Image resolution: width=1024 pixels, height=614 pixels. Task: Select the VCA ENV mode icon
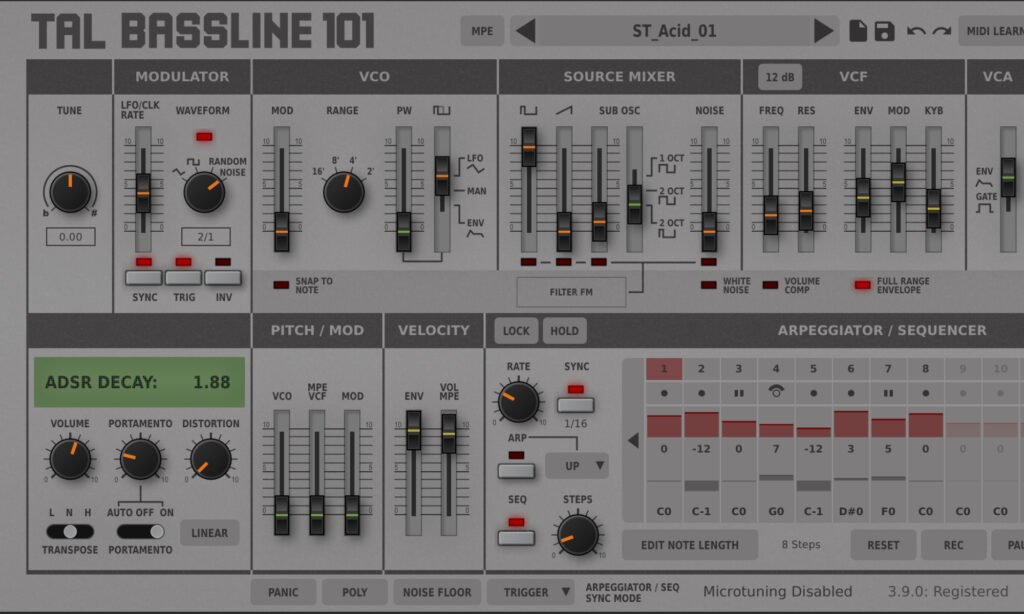[x=984, y=183]
